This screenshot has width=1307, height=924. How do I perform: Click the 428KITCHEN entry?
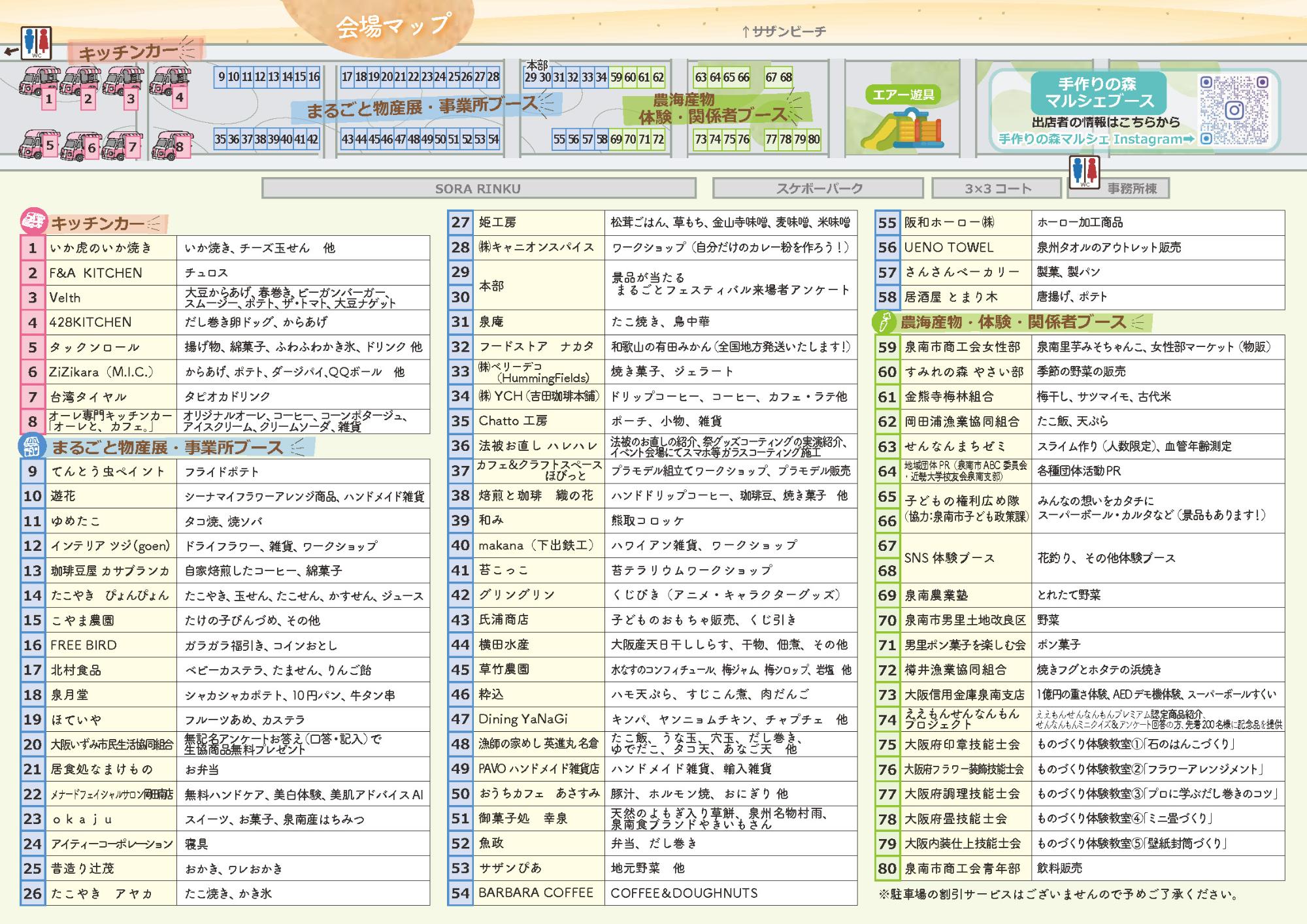90,322
